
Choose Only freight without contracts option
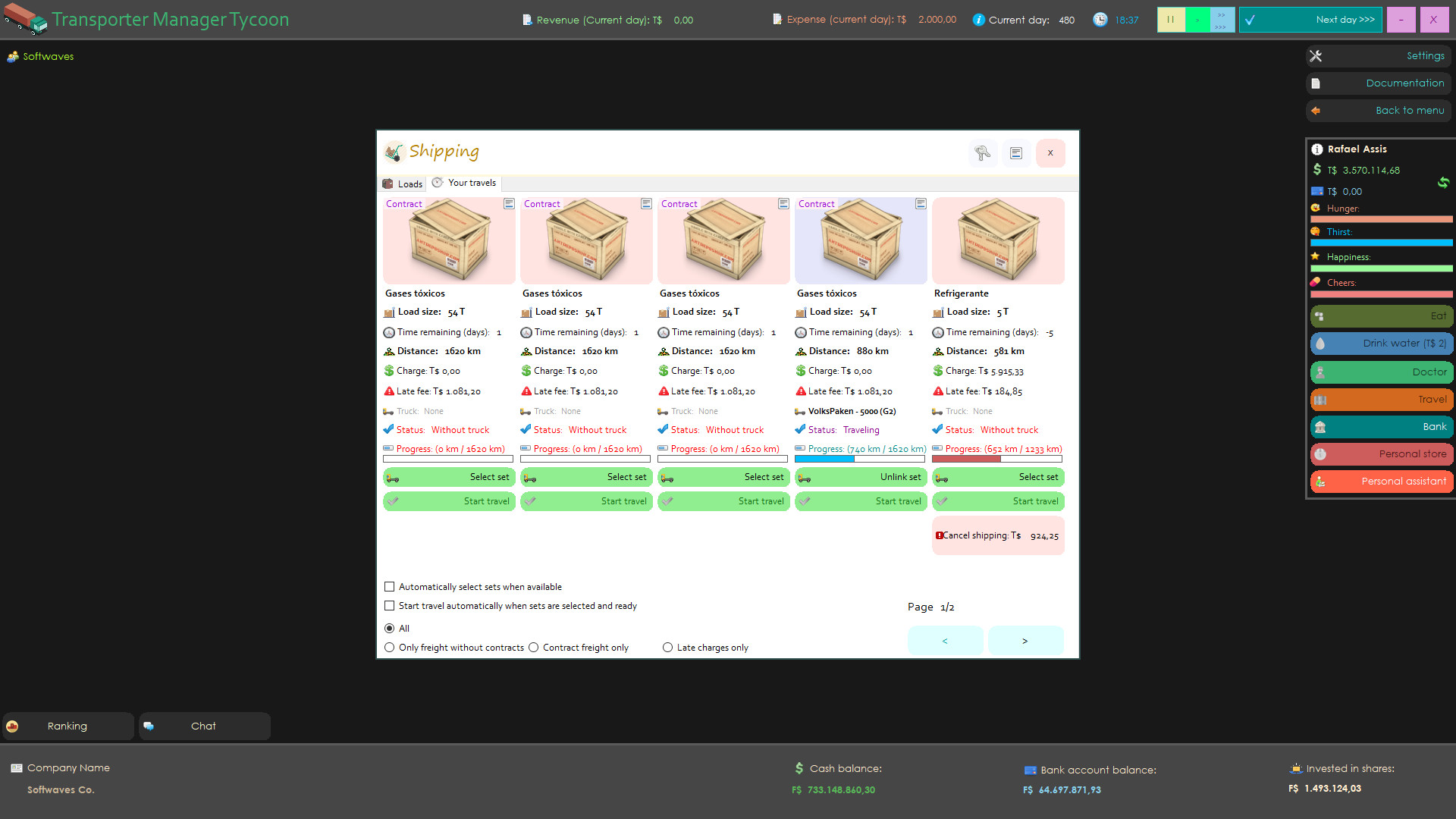pos(389,647)
